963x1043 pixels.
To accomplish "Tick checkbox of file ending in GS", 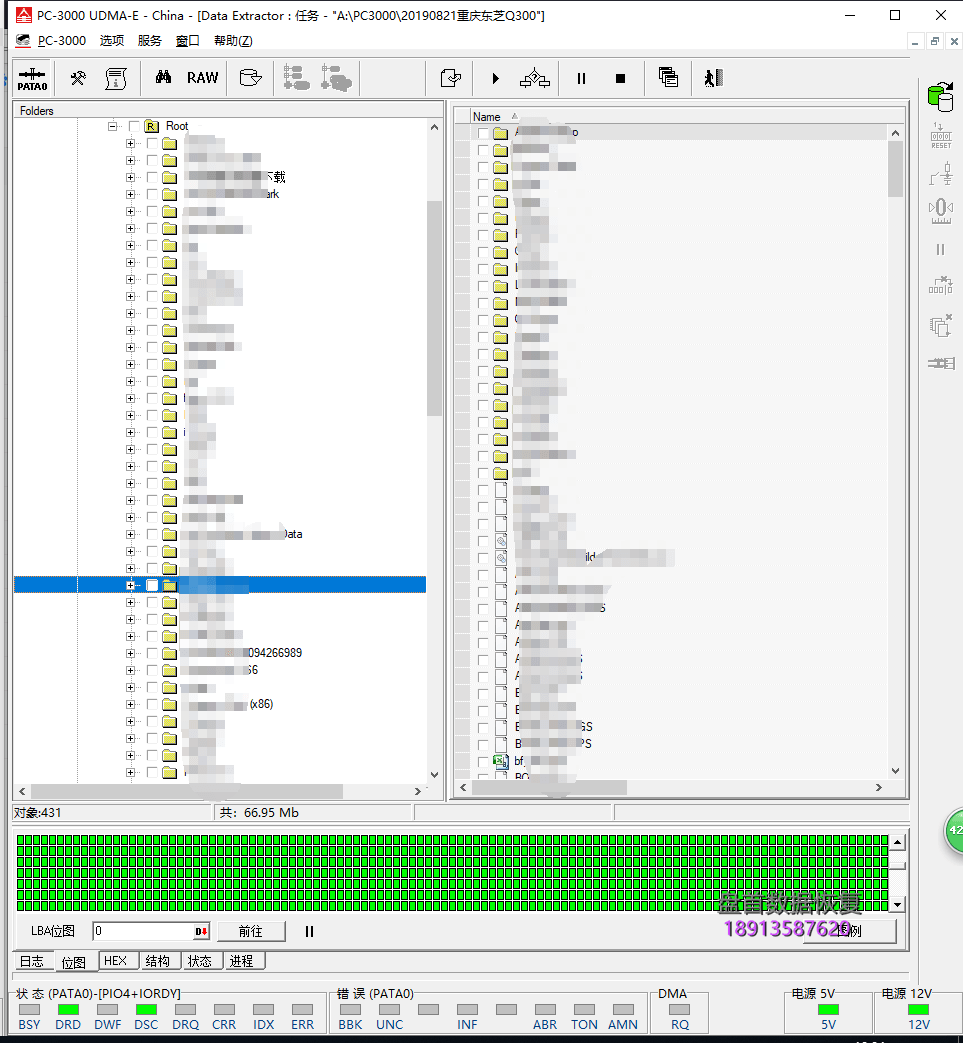I will point(483,727).
